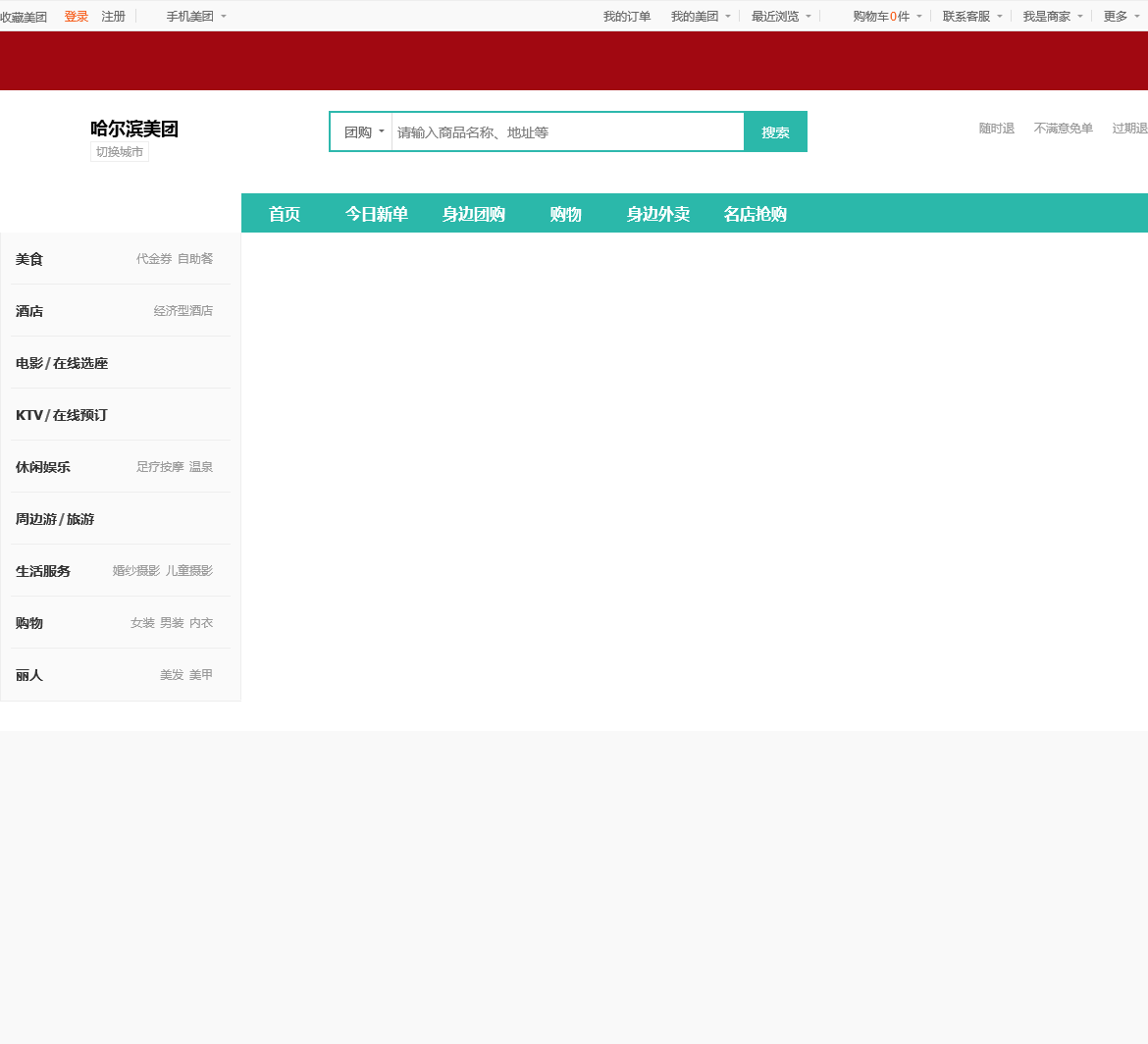Screen dimensions: 1148x1044
Task: Click the 收藏美团 link
Action: [x=24, y=17]
